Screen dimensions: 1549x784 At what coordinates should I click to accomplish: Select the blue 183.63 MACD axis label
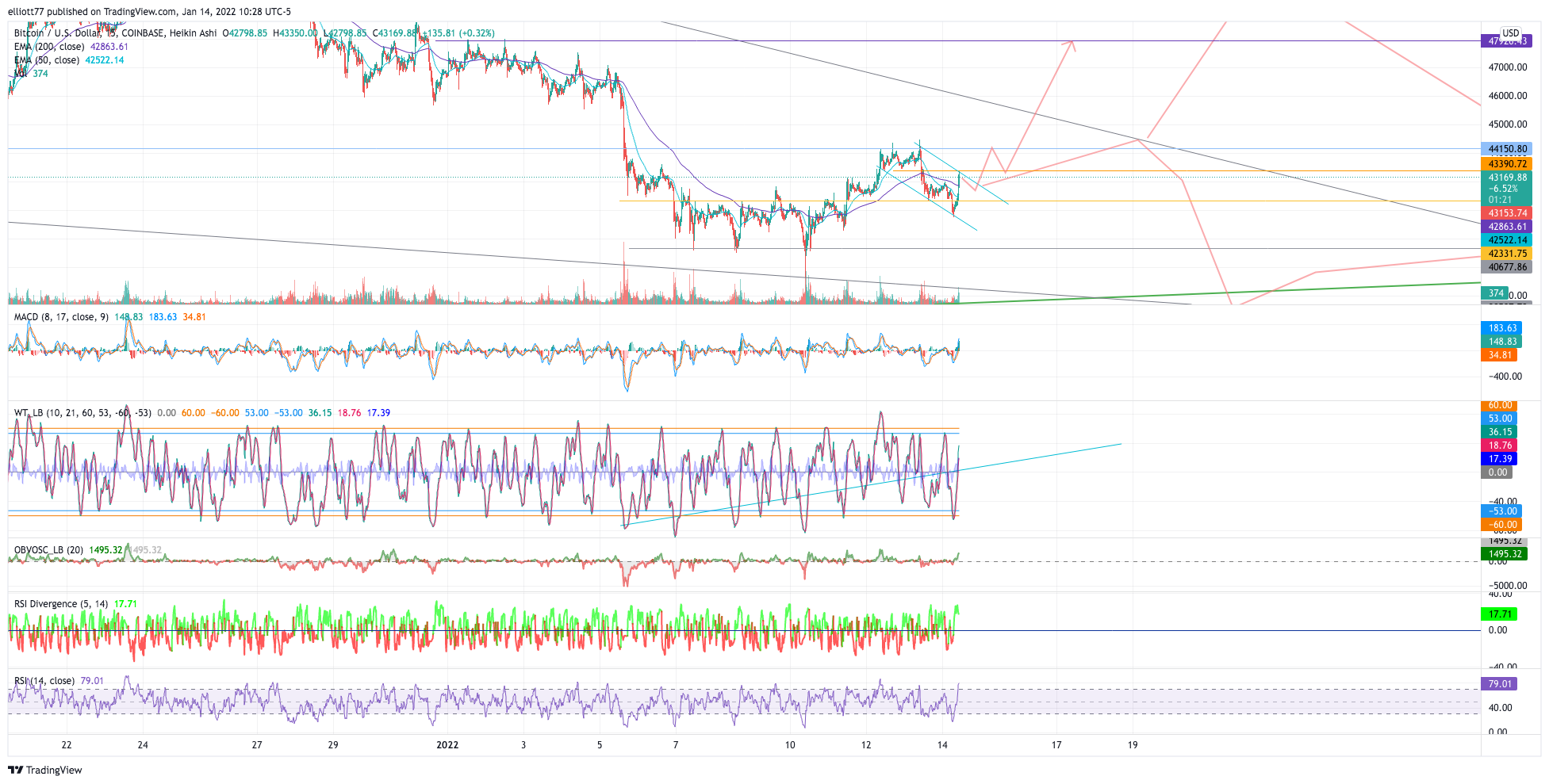coord(1501,328)
